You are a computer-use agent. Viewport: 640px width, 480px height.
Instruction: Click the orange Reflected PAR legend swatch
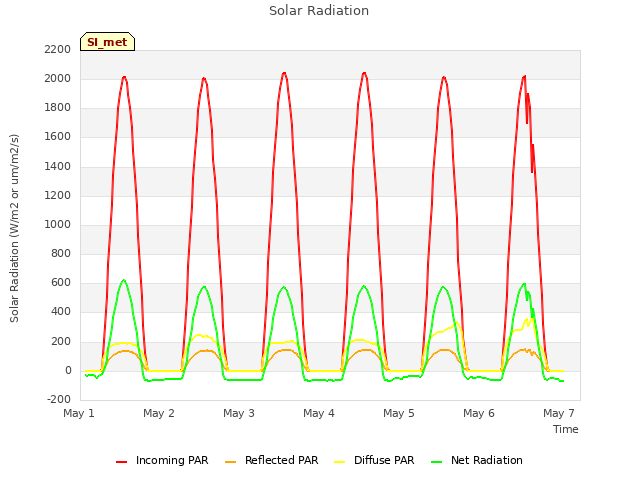click(x=231, y=462)
